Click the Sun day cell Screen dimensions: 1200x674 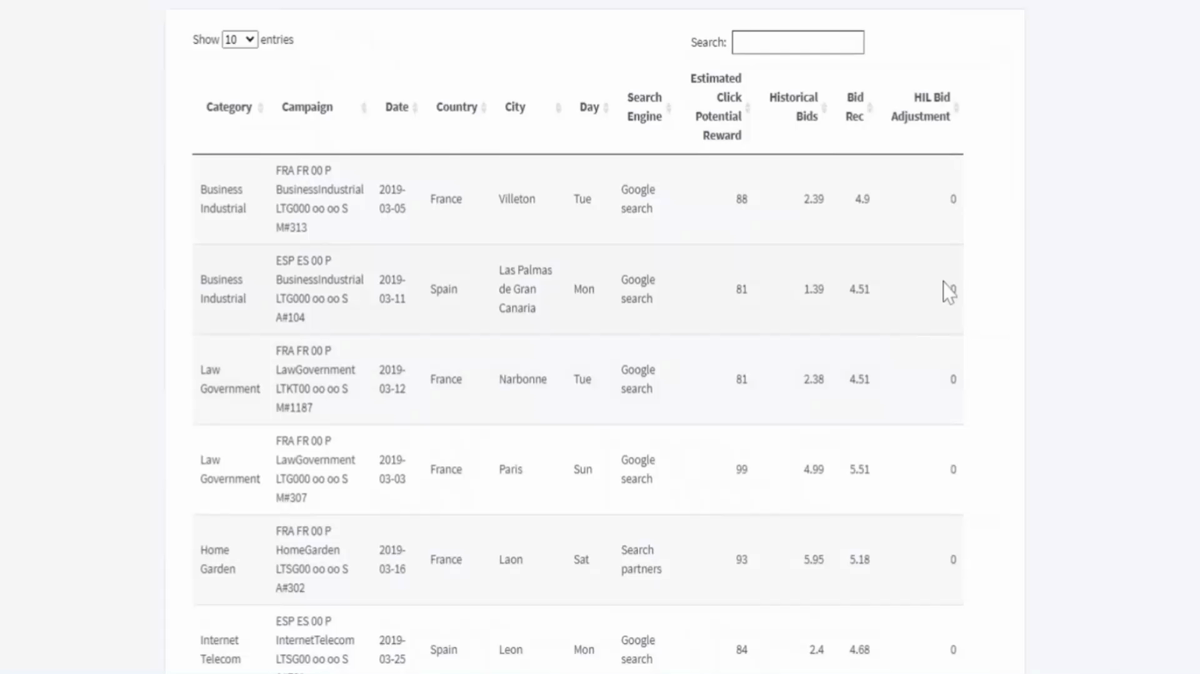[x=582, y=469]
